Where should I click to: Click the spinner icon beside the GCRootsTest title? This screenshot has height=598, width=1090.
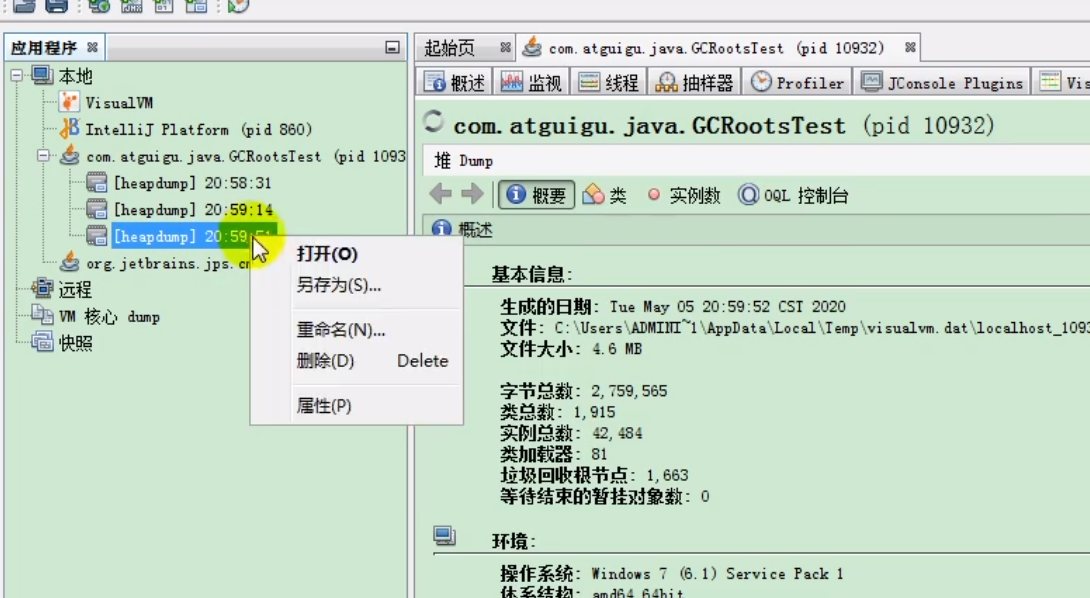point(433,122)
